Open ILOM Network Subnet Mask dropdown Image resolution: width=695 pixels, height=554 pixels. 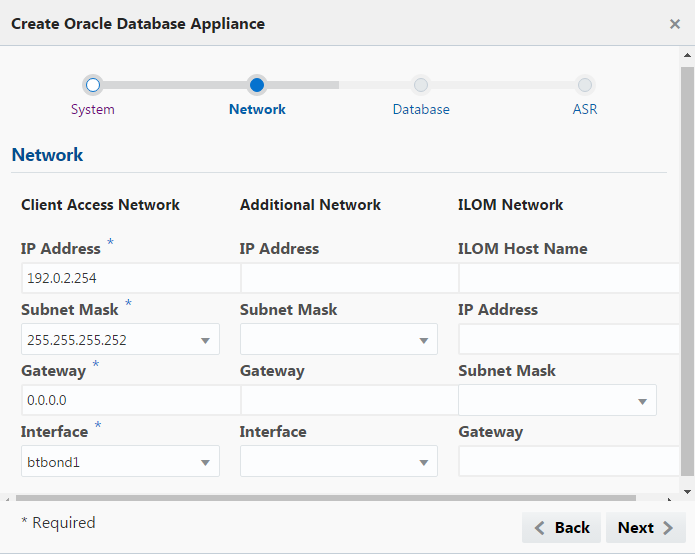pos(557,401)
